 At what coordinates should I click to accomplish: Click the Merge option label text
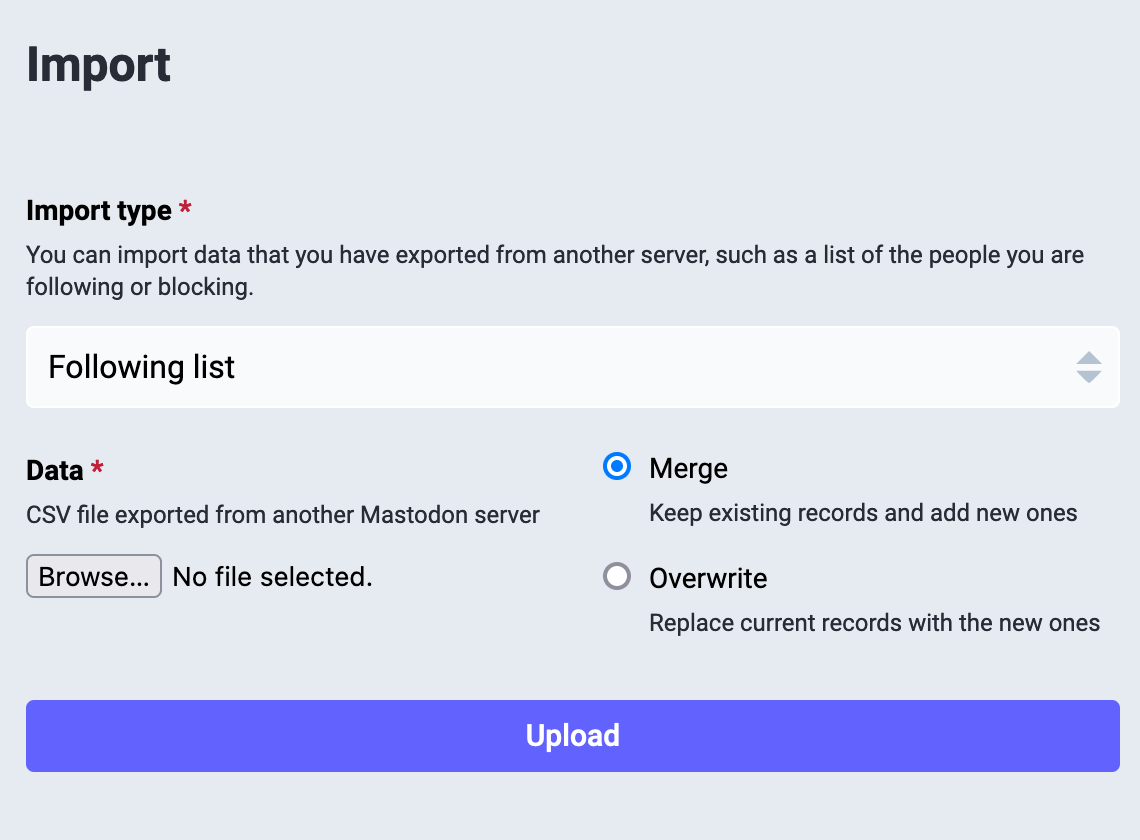pos(689,468)
